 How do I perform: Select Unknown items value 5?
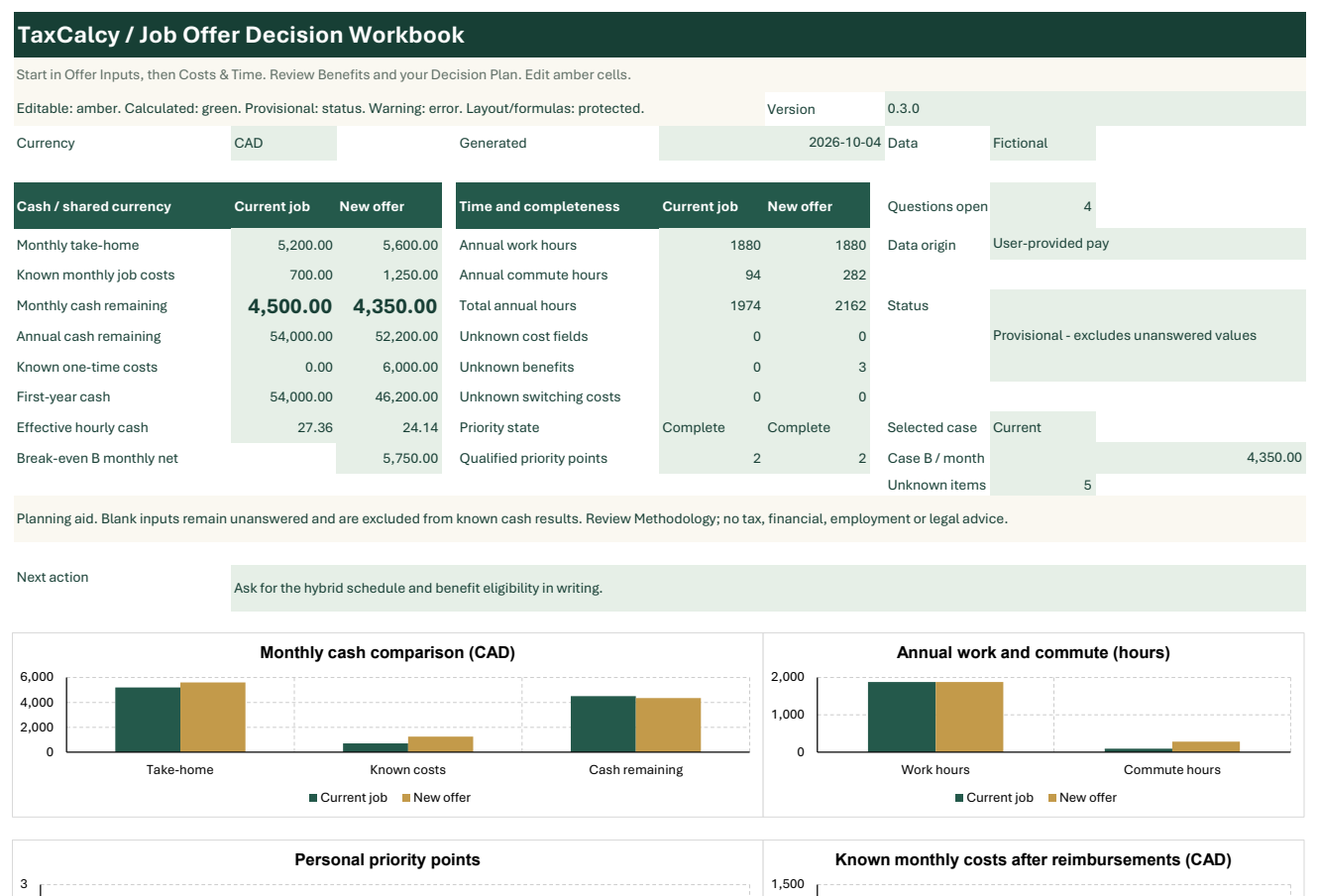[1043, 485]
